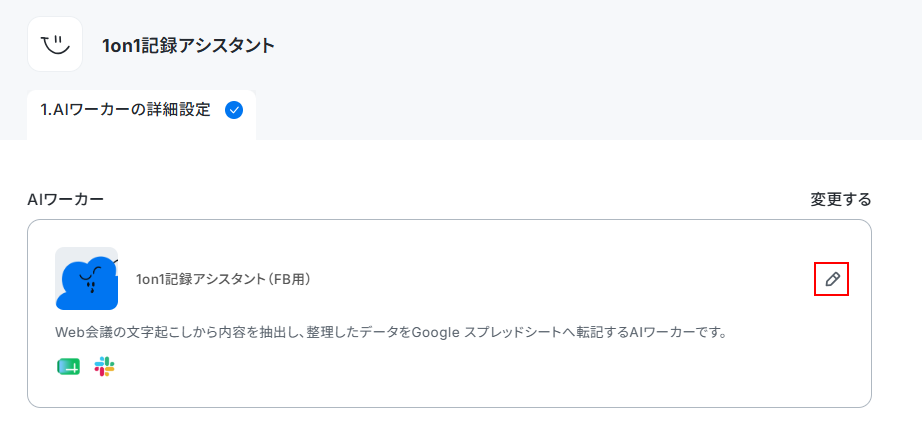Image resolution: width=922 pixels, height=442 pixels.
Task: Select worker name 1on1記録アシスタント（FB用）
Action: point(223,280)
